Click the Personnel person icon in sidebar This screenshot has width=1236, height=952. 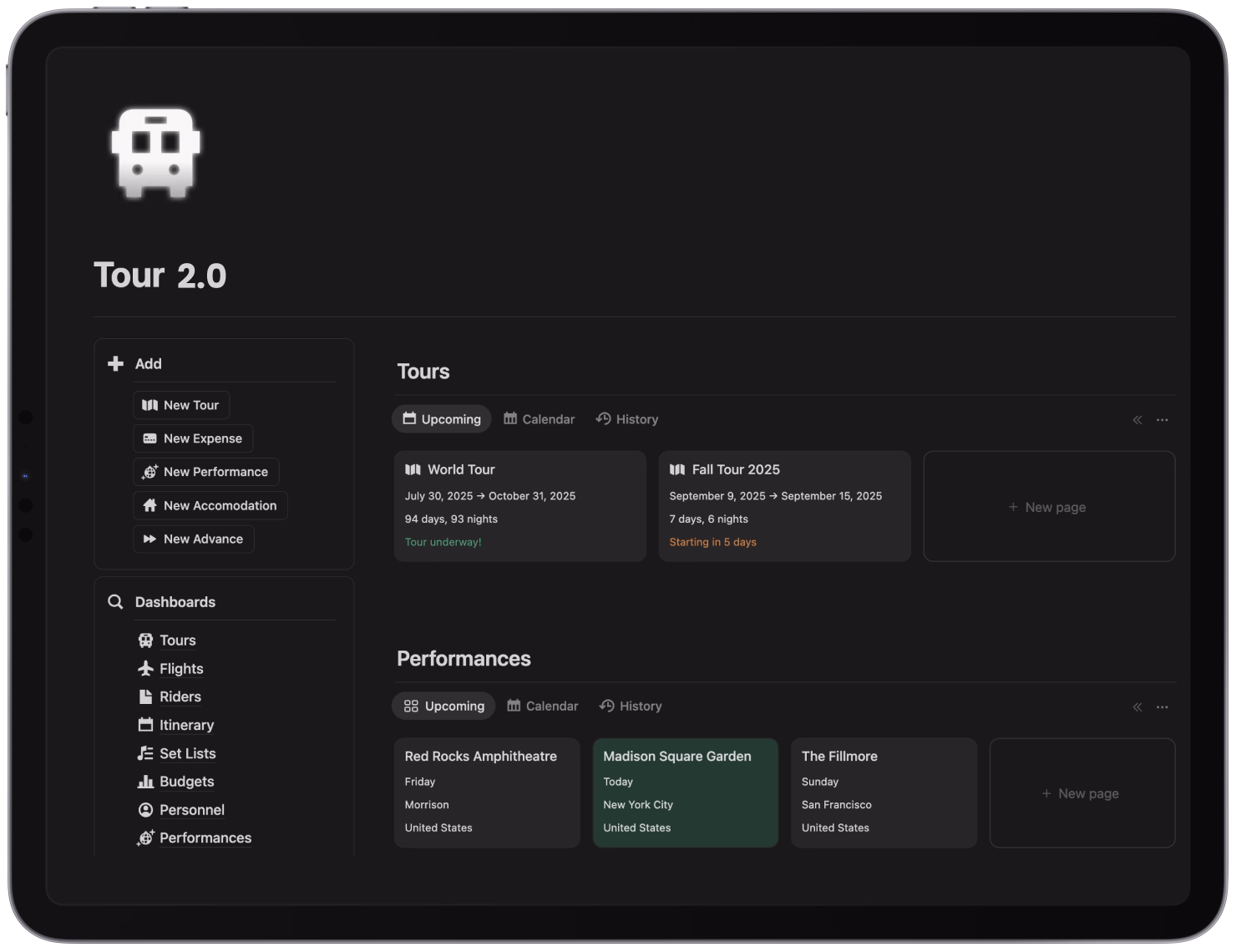[145, 809]
